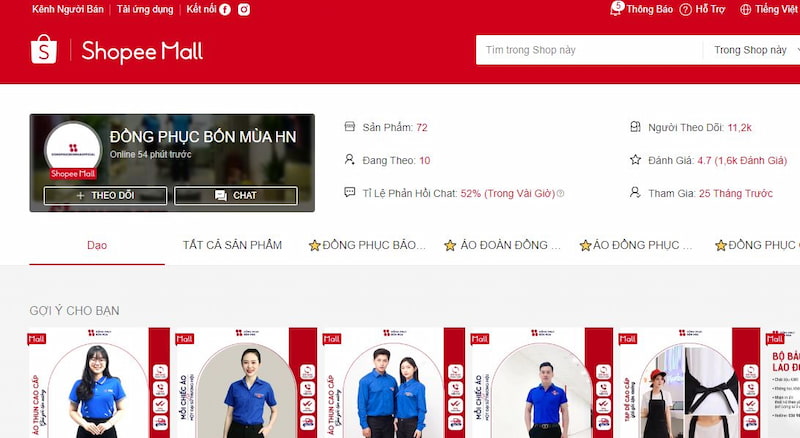Image resolution: width=800 pixels, height=438 pixels.
Task: Open the TẤT CẢ SẢN PHẨM tab
Action: [232, 246]
